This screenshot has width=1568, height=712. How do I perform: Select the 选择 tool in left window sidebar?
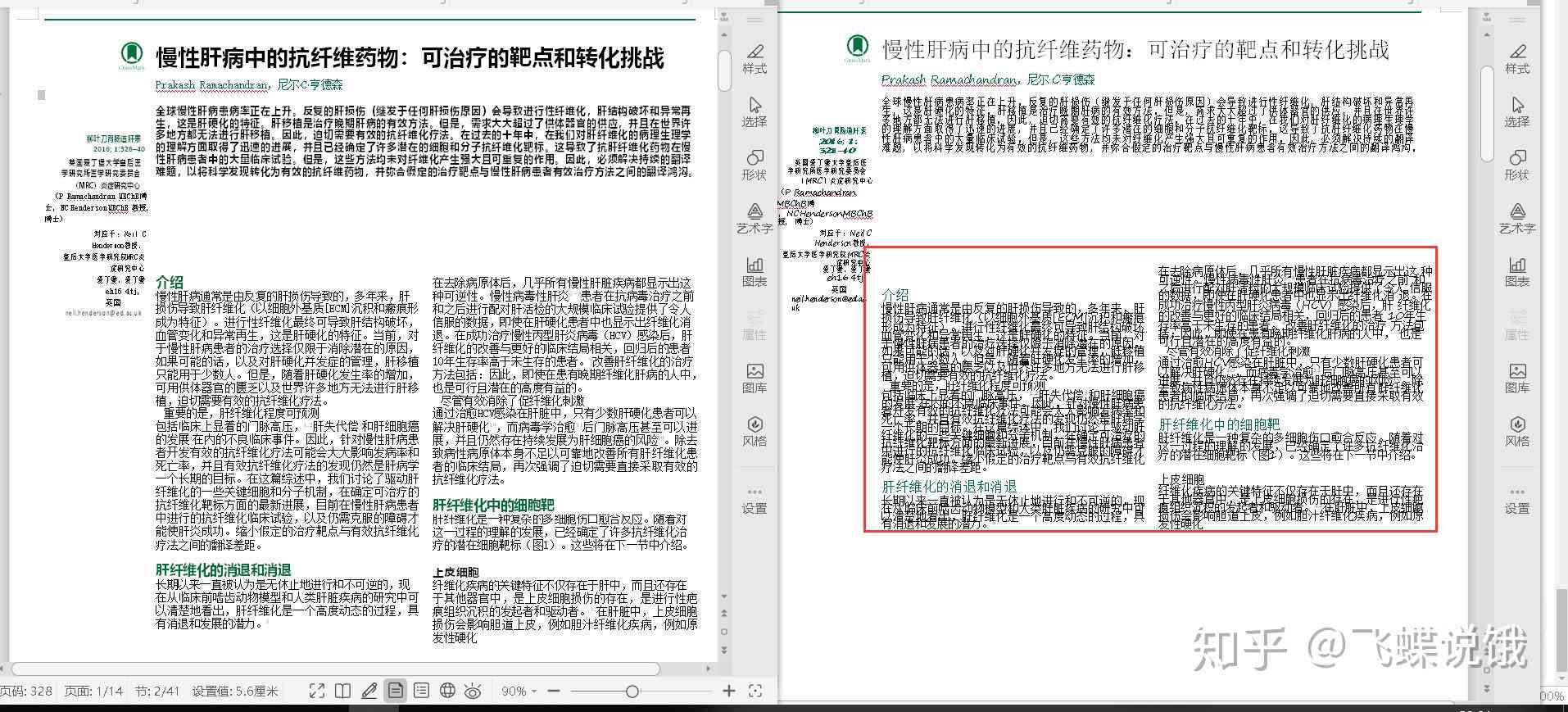[x=755, y=112]
